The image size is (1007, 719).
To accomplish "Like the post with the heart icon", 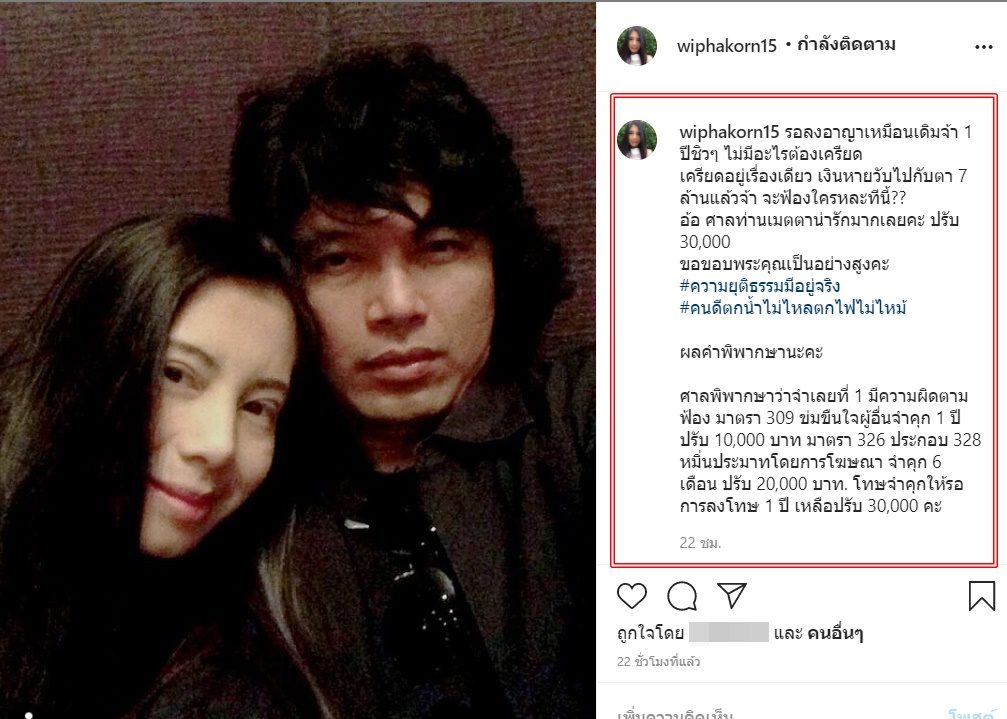I will coord(632,596).
